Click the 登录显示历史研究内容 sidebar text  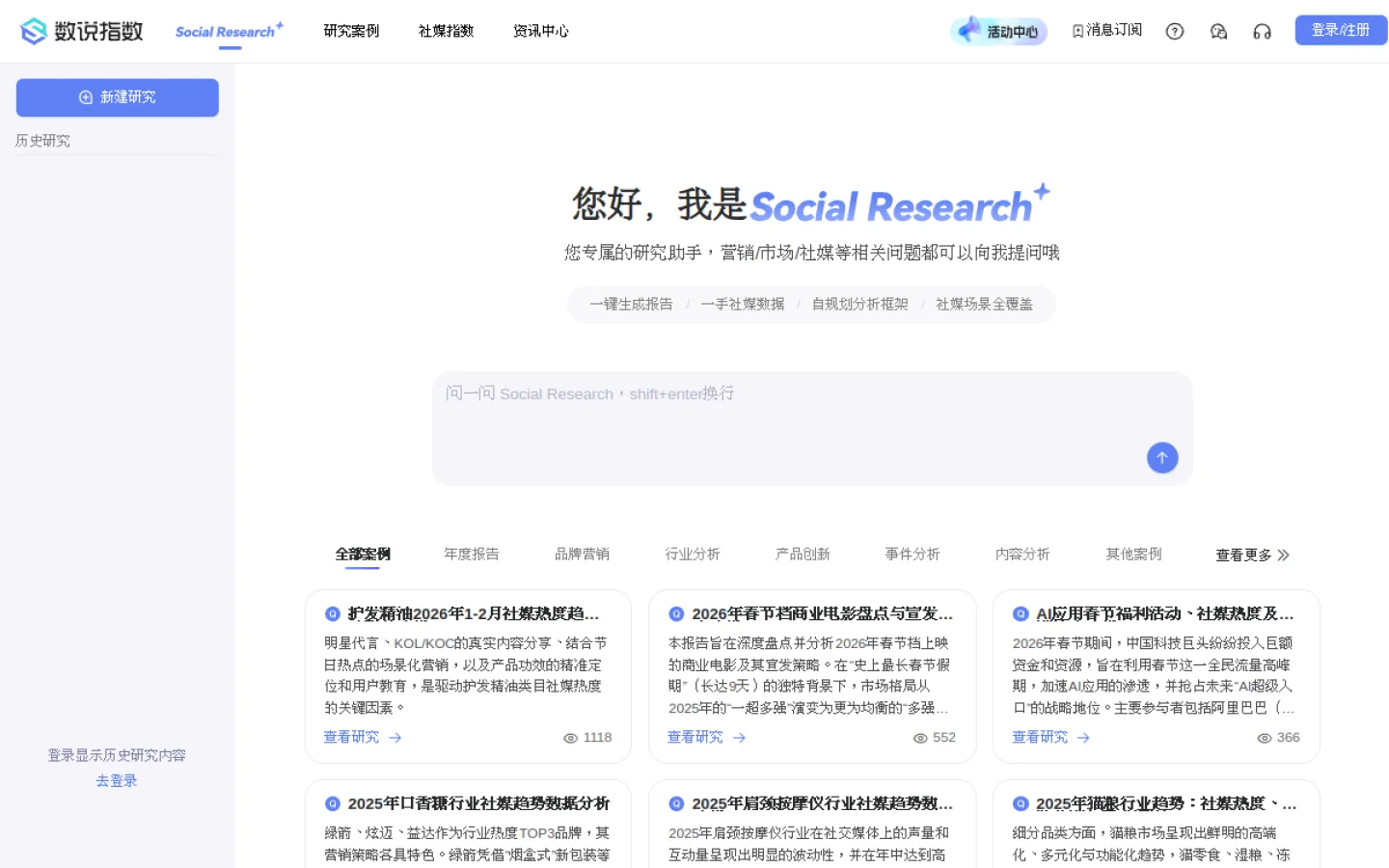(x=117, y=755)
